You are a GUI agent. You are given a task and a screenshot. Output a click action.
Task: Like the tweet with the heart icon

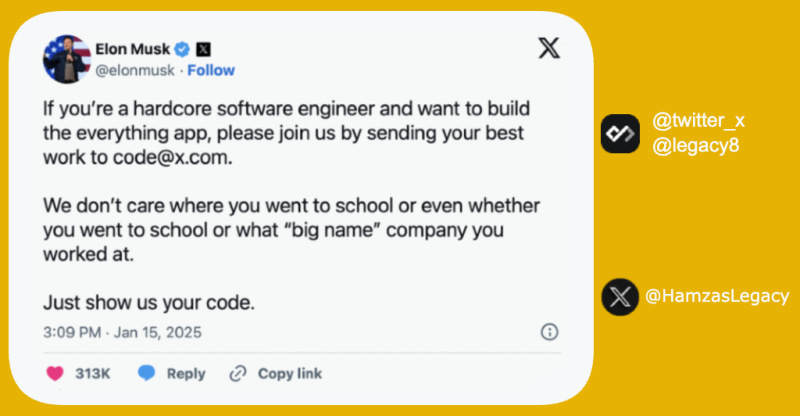coord(54,373)
